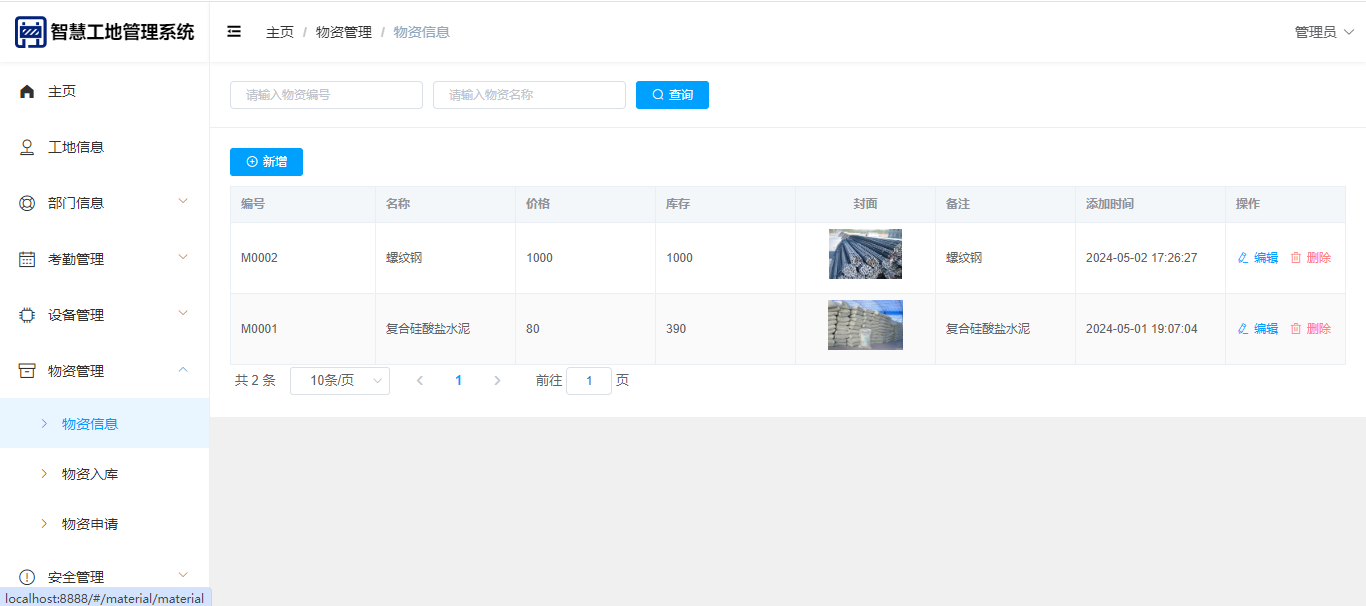This screenshot has width=1366, height=606.
Task: Select 物资申请 submenu item
Action: pos(90,524)
